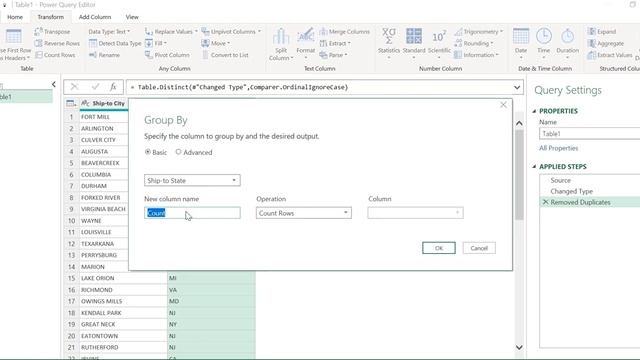
Task: Click the Use First Row as Headers icon
Action: [x=13, y=37]
